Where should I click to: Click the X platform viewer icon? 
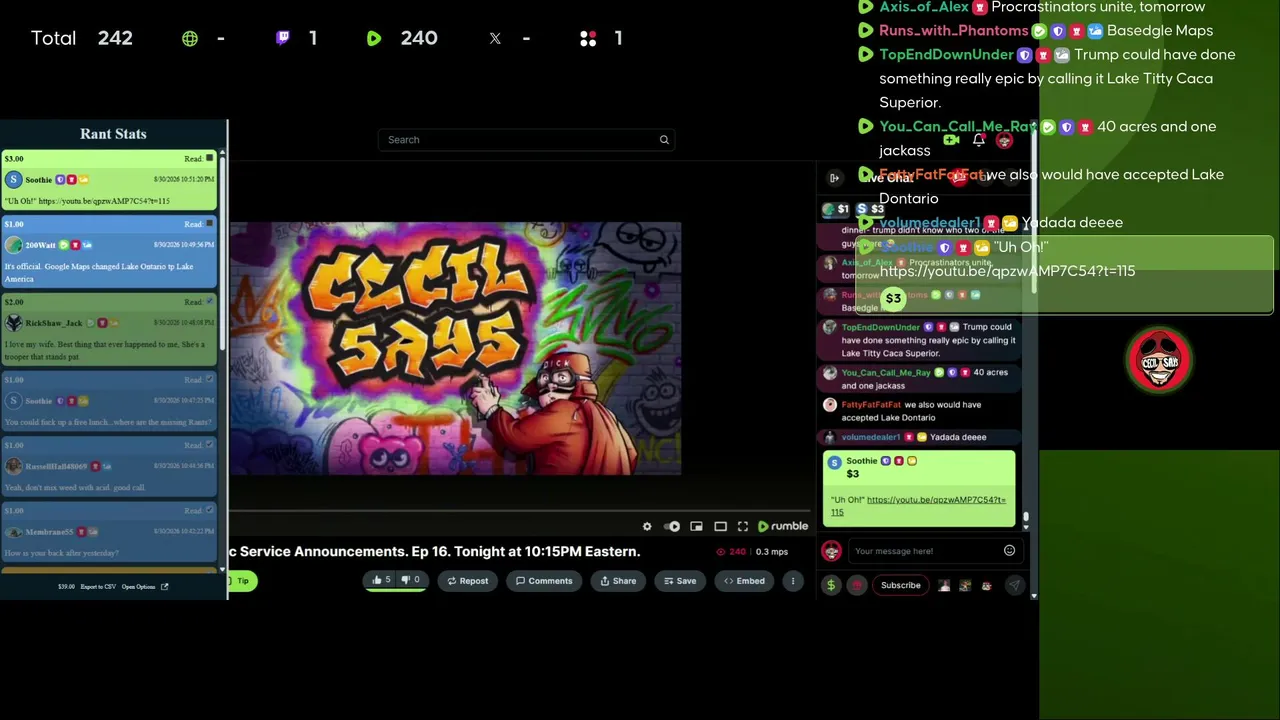click(x=495, y=38)
